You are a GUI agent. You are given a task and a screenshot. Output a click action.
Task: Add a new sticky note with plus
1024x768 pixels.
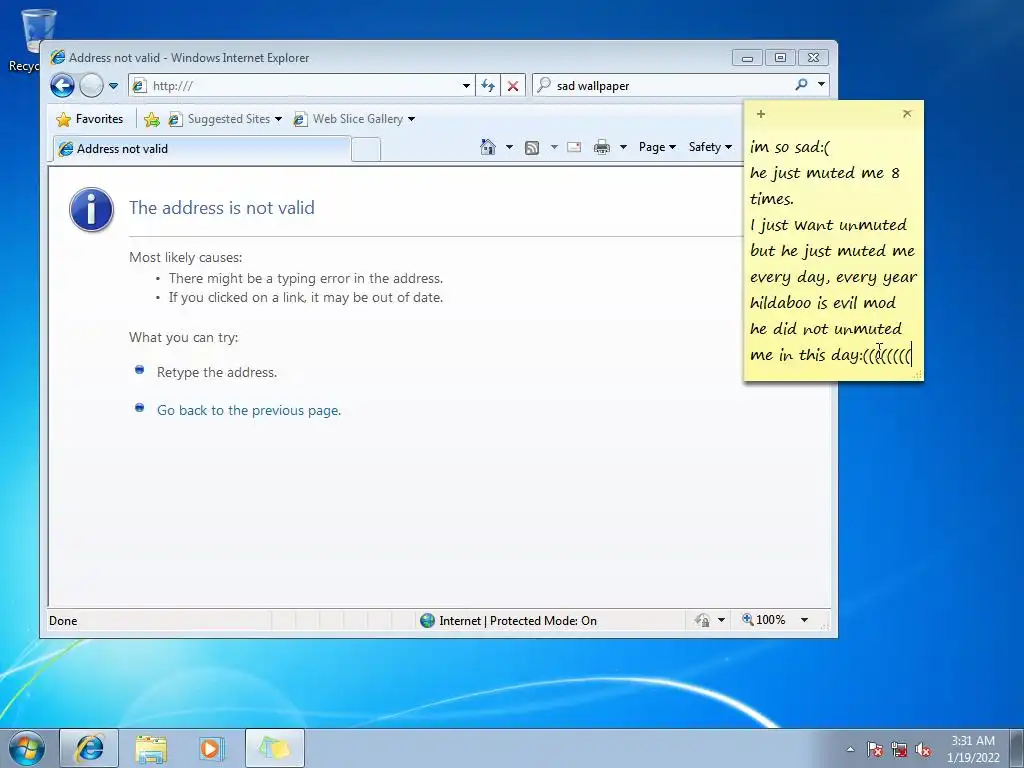(761, 114)
